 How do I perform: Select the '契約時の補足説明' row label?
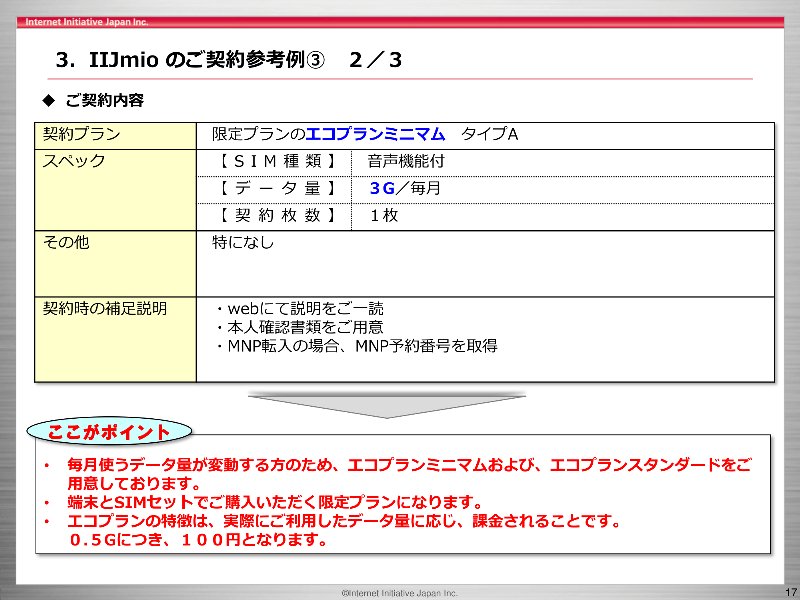tap(105, 308)
